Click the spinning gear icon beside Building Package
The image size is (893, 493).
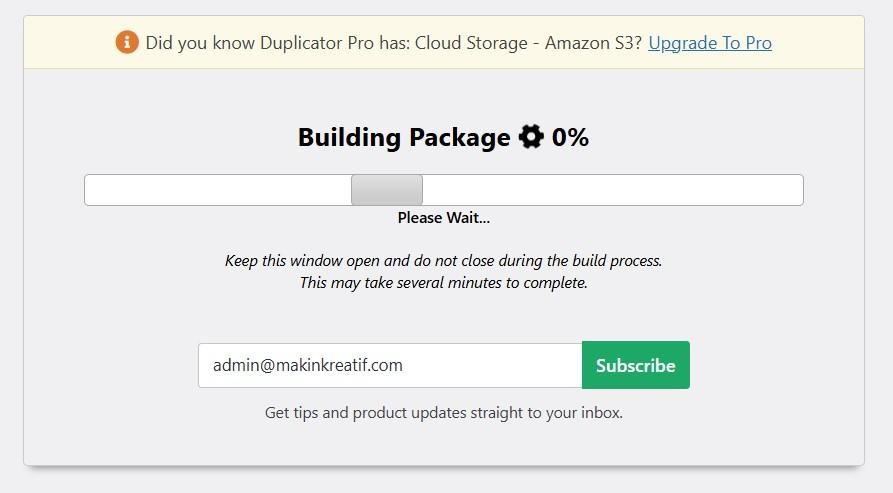[531, 137]
